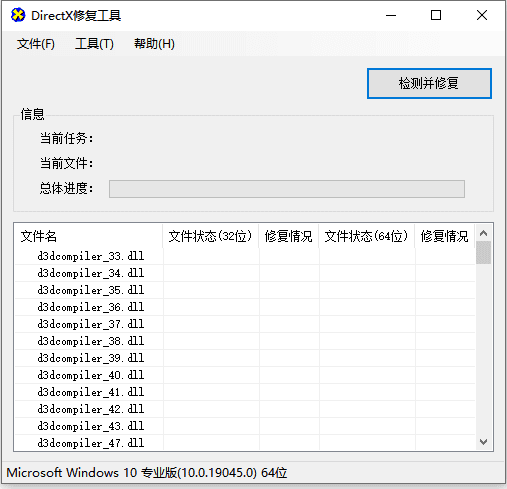Click the 检测并修复 button

[x=429, y=83]
